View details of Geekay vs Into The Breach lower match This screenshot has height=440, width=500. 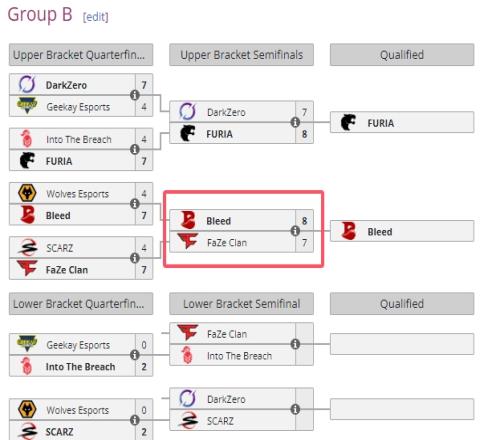135,355
